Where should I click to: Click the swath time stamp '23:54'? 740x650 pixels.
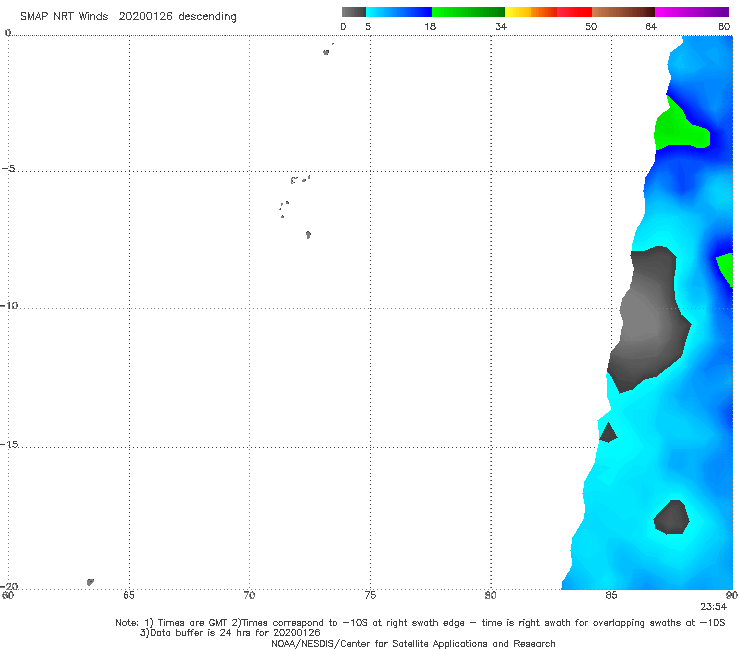click(713, 607)
